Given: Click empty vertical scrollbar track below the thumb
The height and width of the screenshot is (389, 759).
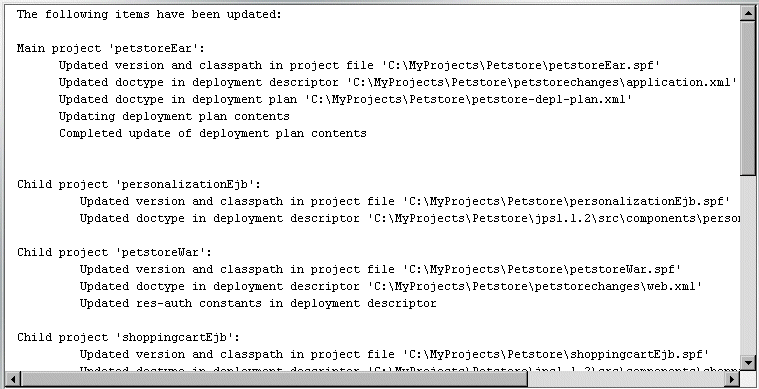Looking at the screenshot, I should (748, 265).
